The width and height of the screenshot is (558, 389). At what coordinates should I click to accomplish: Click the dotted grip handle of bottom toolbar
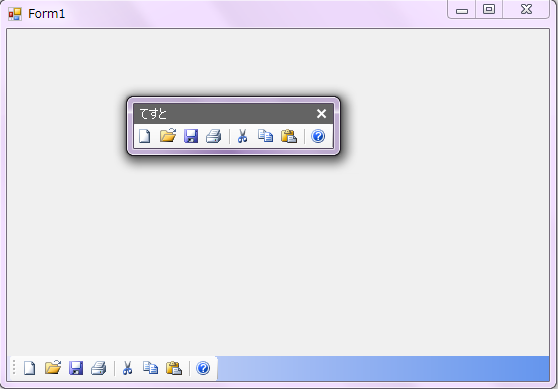tap(14, 368)
